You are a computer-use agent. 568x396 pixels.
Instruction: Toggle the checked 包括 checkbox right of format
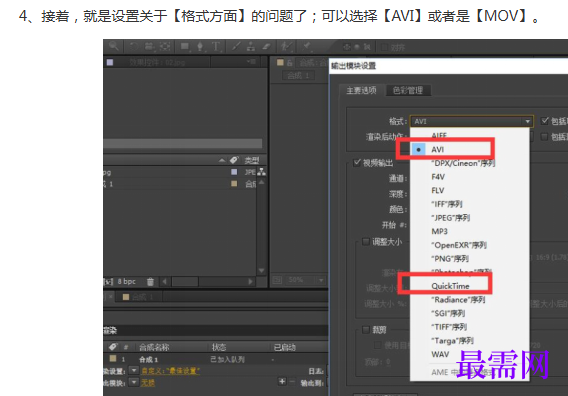[x=544, y=121]
